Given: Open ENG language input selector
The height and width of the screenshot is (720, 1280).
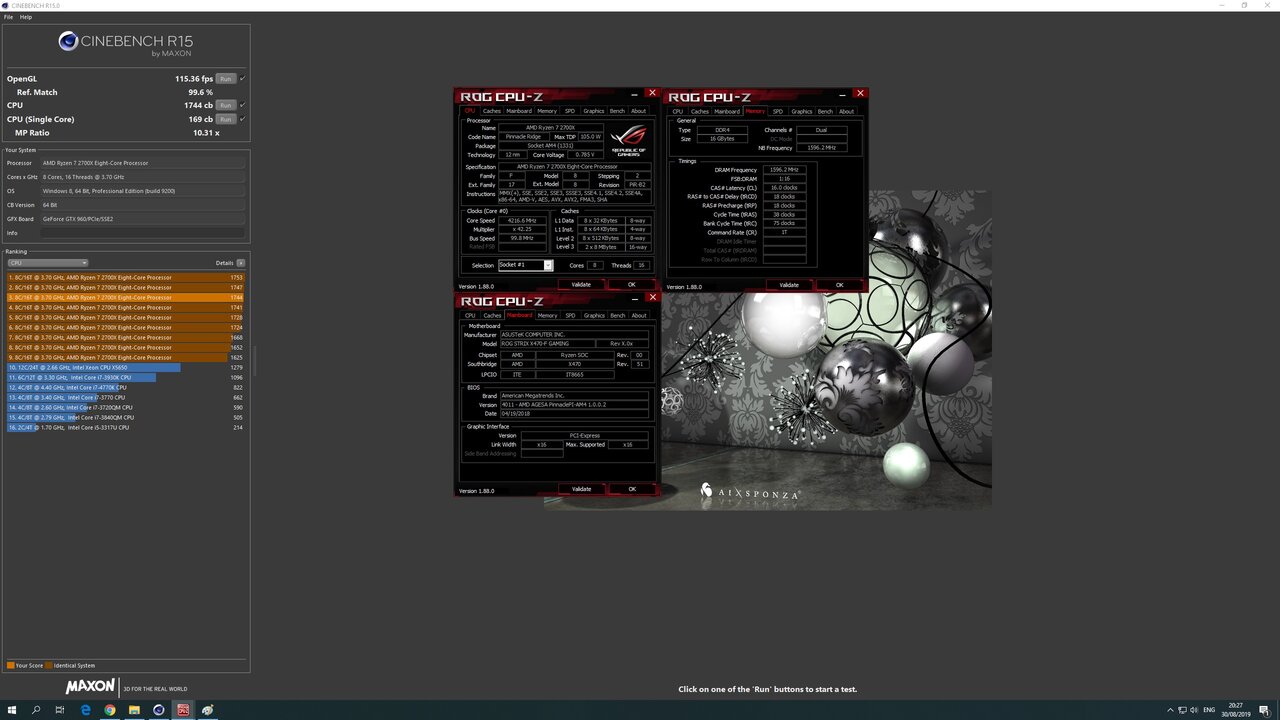Looking at the screenshot, I should pyautogui.click(x=1210, y=710).
